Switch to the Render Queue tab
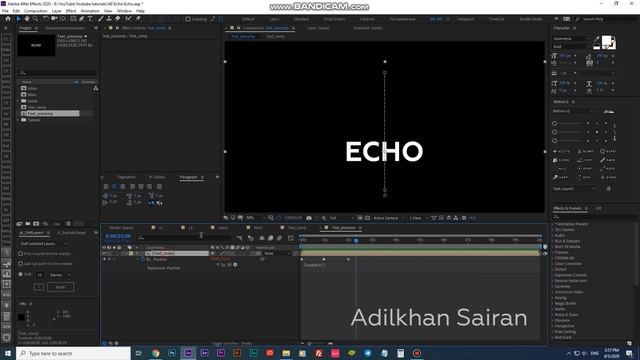 pos(121,228)
